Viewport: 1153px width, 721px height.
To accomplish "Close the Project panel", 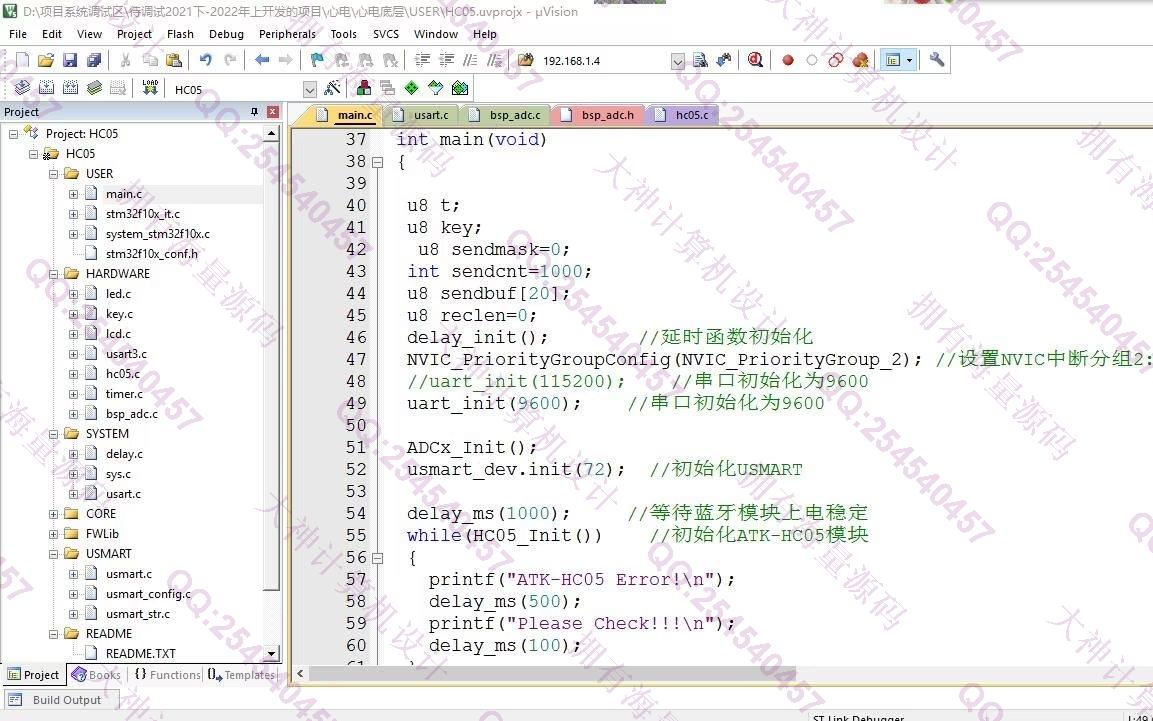I will click(x=273, y=112).
